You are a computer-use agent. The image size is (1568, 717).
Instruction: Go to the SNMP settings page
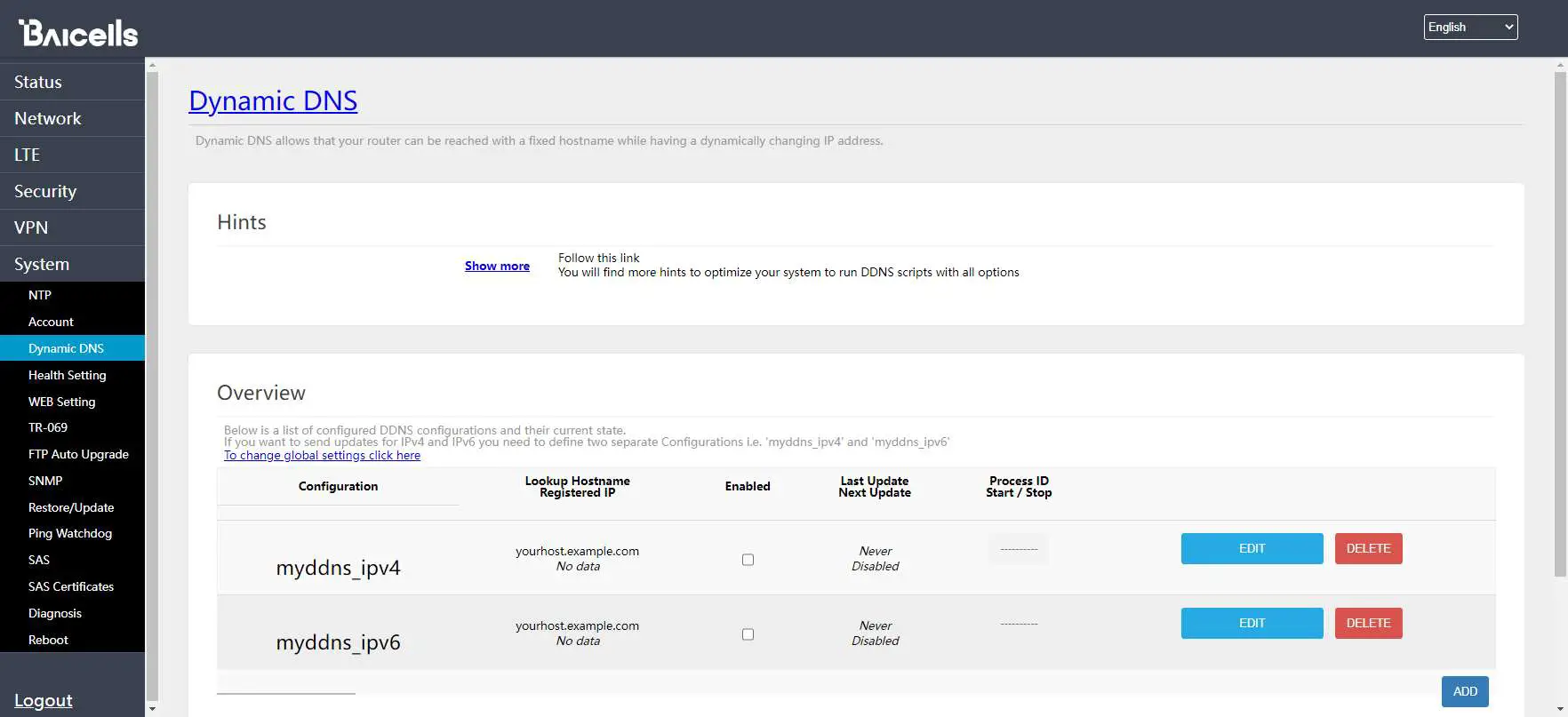point(45,481)
